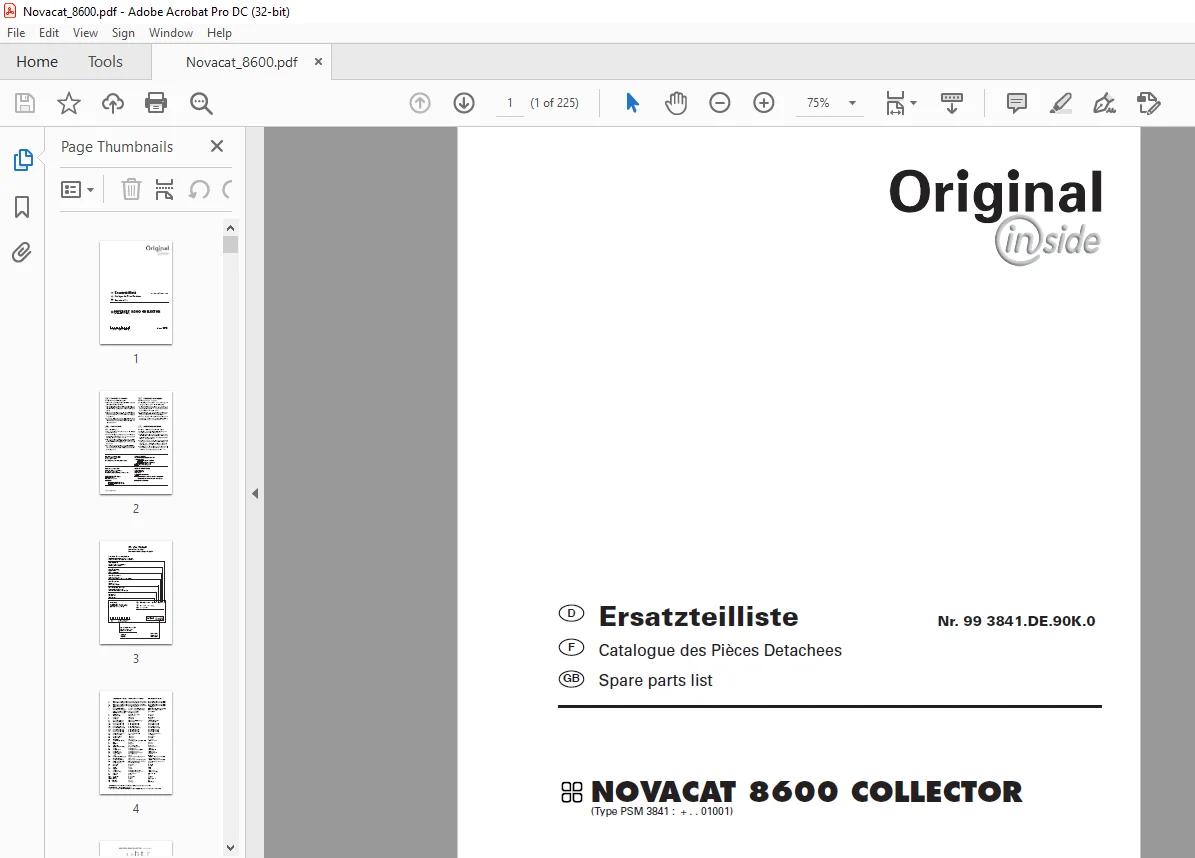Select the highlighter pen tool
Screen dimensions: 1195x858
point(1061,103)
